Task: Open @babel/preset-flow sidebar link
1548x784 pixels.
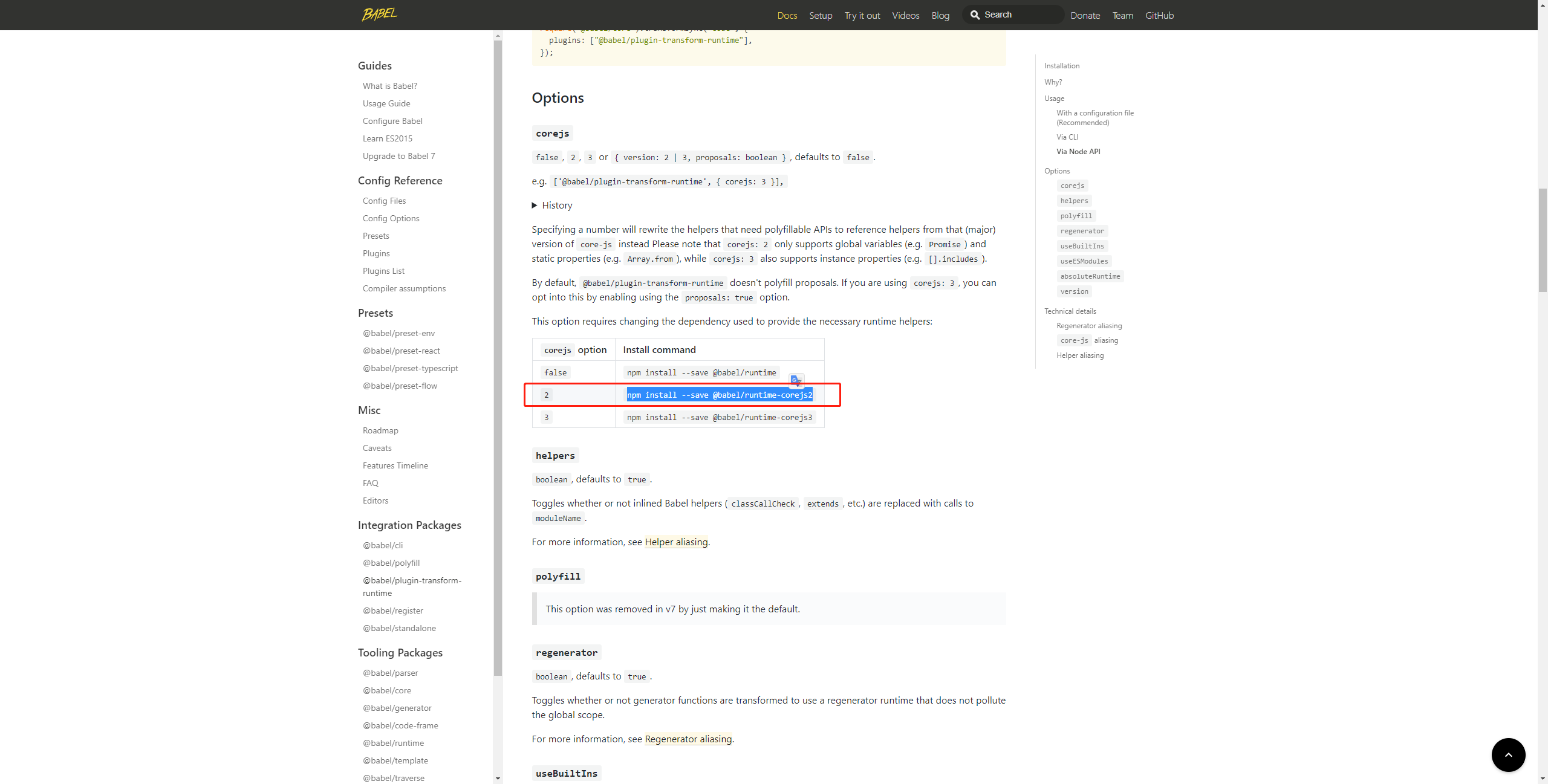Action: tap(400, 386)
